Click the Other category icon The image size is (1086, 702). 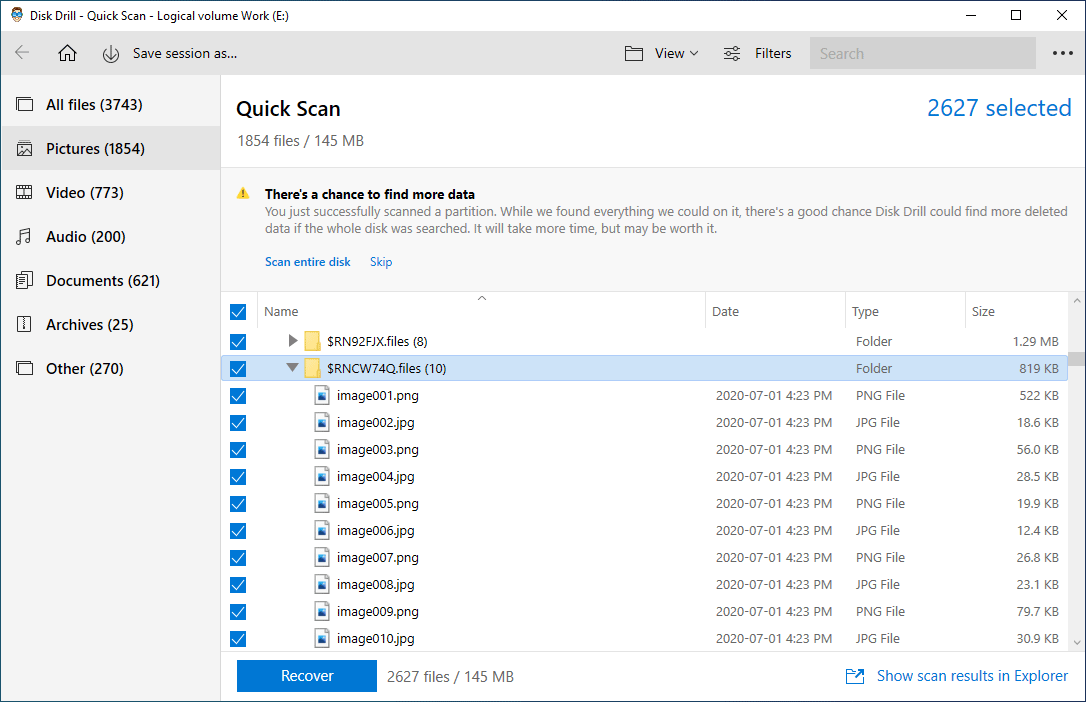point(24,368)
